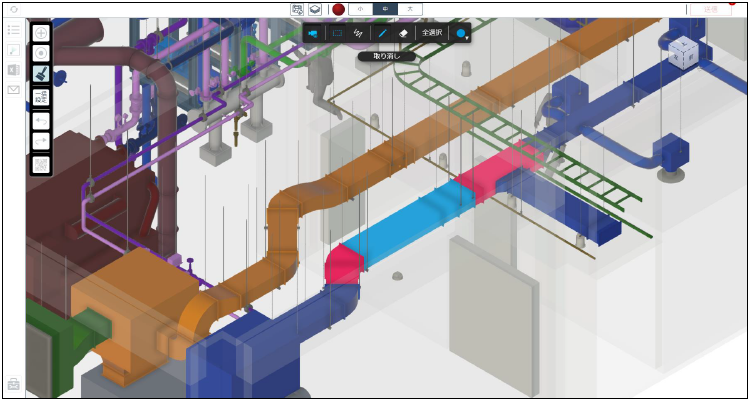Select small size option 小
The image size is (749, 401).
coord(361,9)
